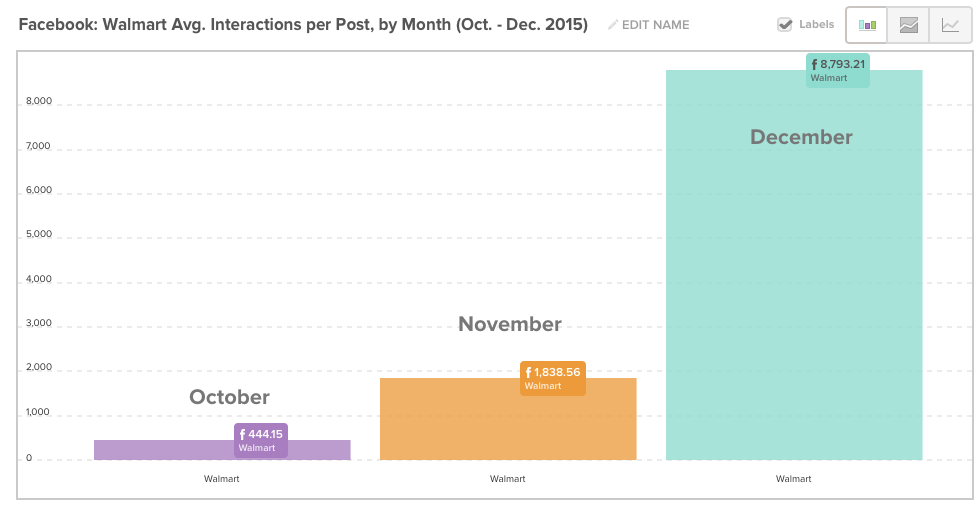This screenshot has height=508, width=979.
Task: Click Facebook icon in October label
Action: [242, 434]
